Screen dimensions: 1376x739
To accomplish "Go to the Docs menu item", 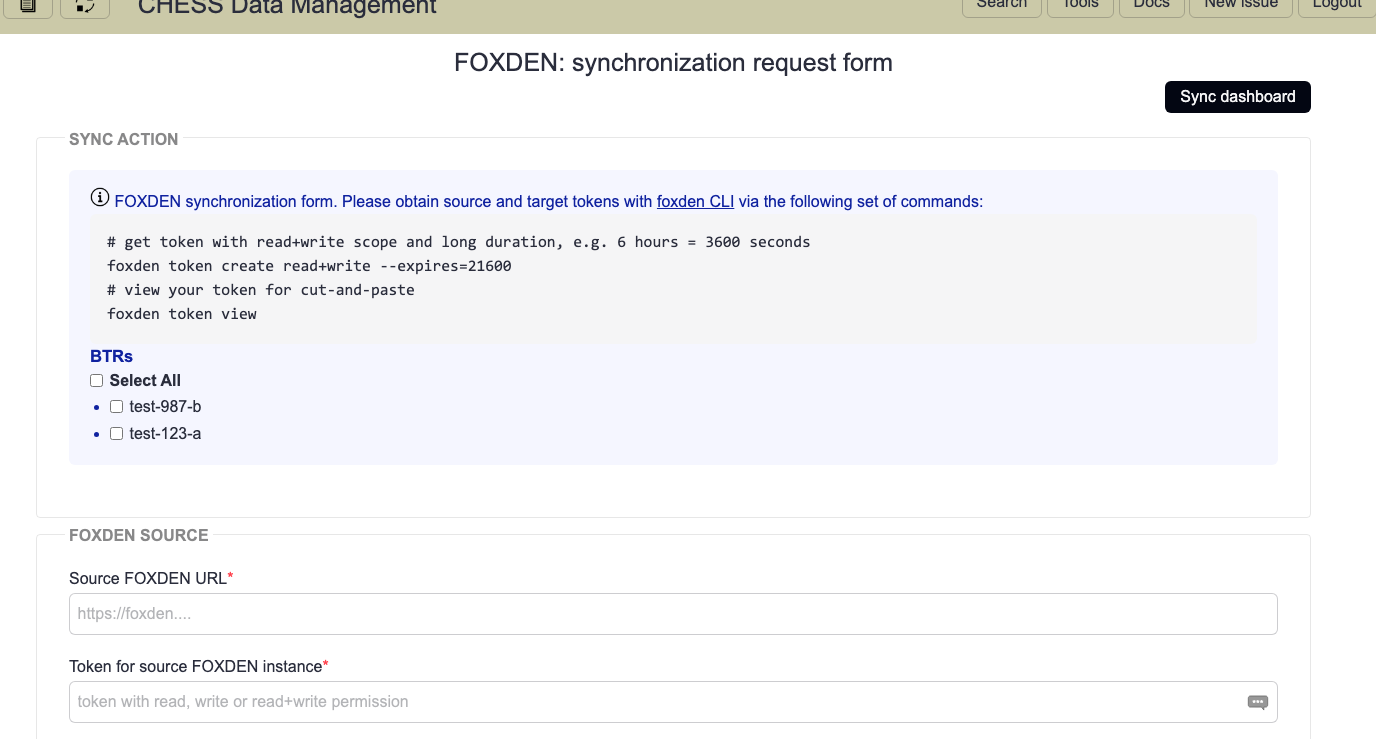I will click(x=1151, y=6).
